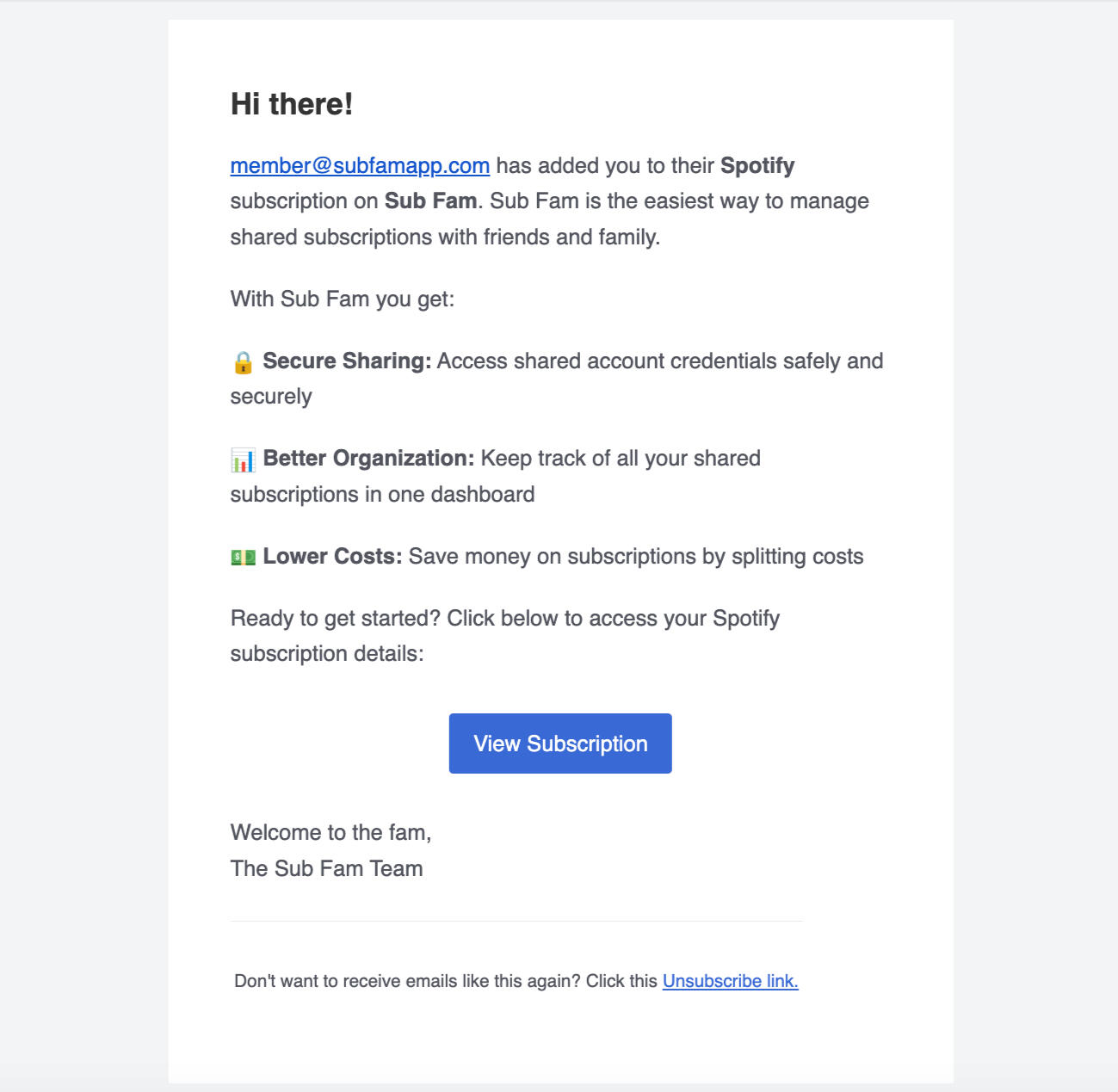Click the horizontal divider above the footer
This screenshot has width=1118, height=1092.
(x=516, y=922)
